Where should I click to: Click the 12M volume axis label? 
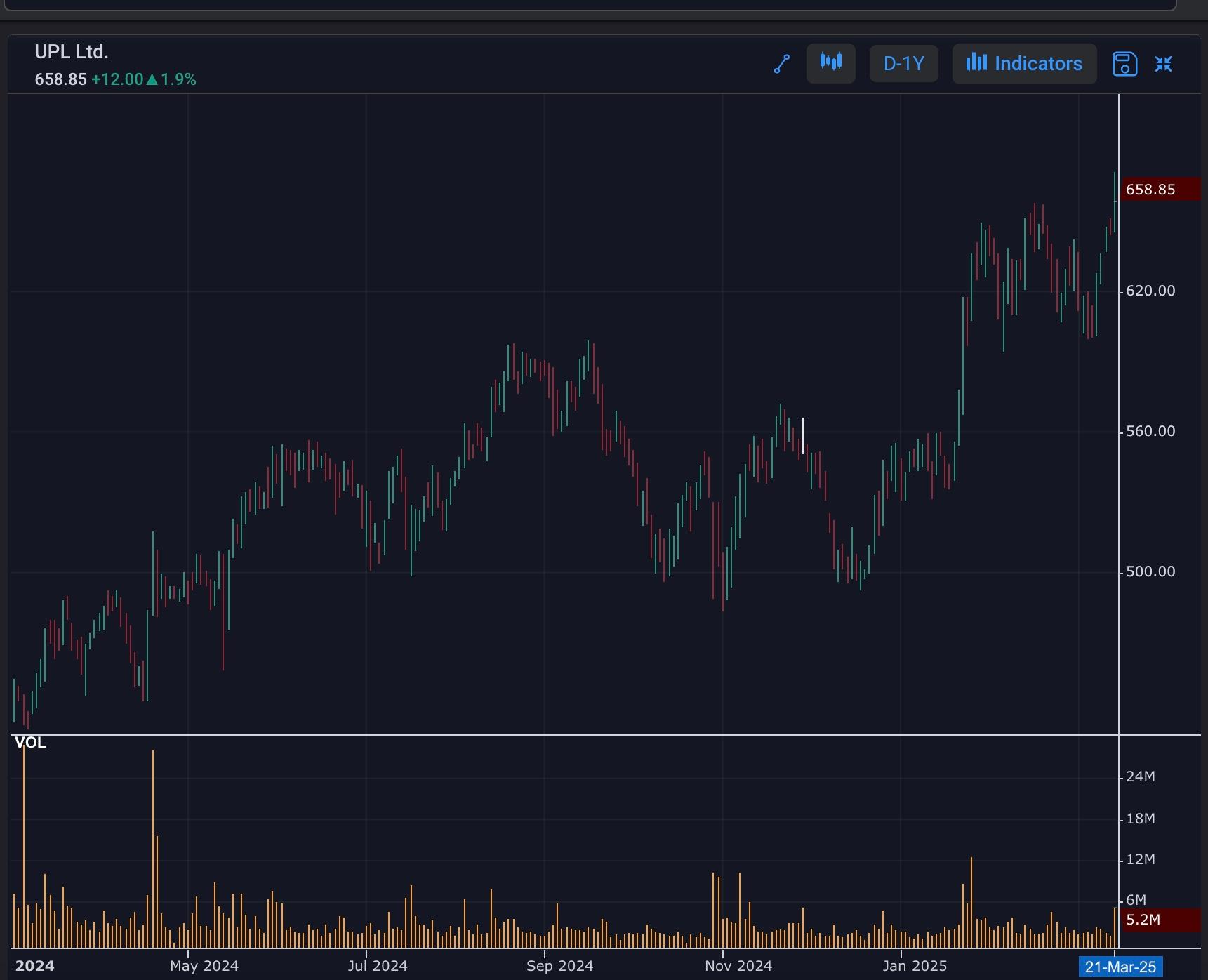click(x=1141, y=859)
